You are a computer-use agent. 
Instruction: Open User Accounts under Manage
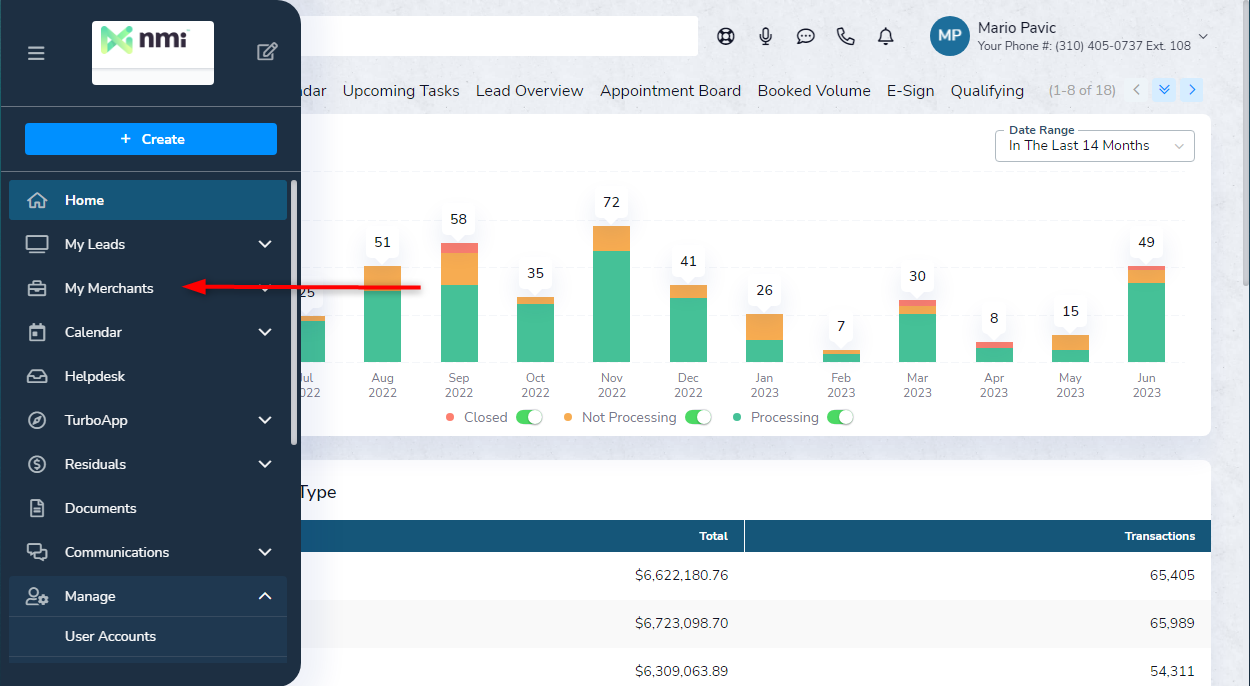110,636
